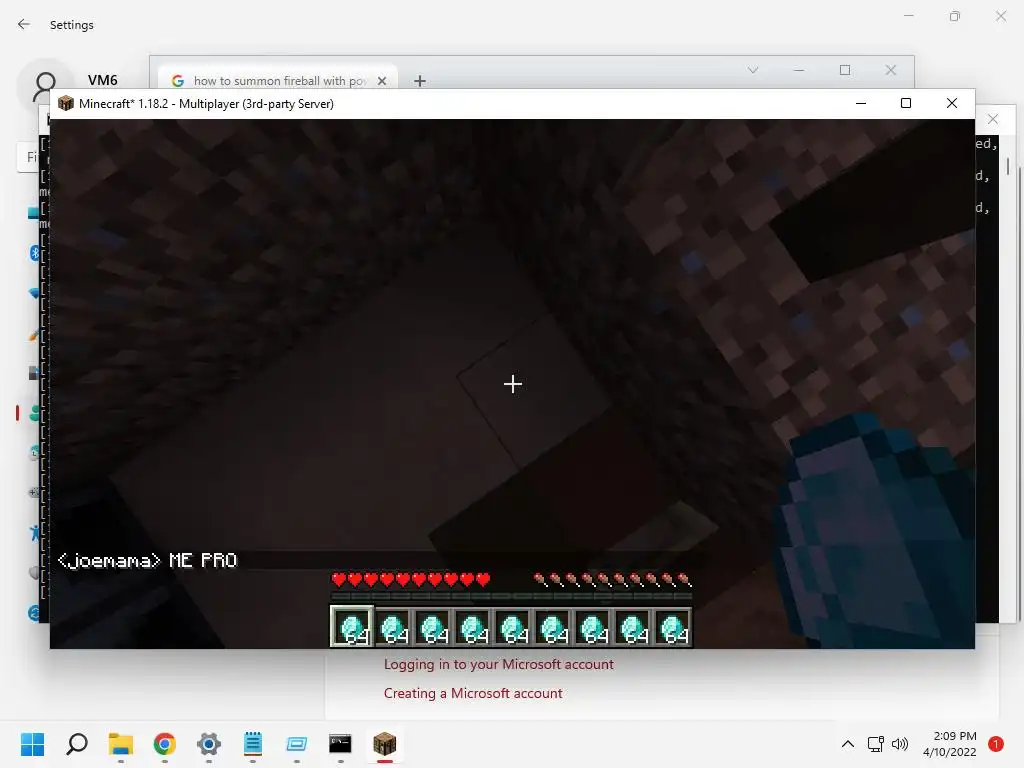This screenshot has height=768, width=1024.
Task: Go back in the Settings window
Action: point(24,24)
